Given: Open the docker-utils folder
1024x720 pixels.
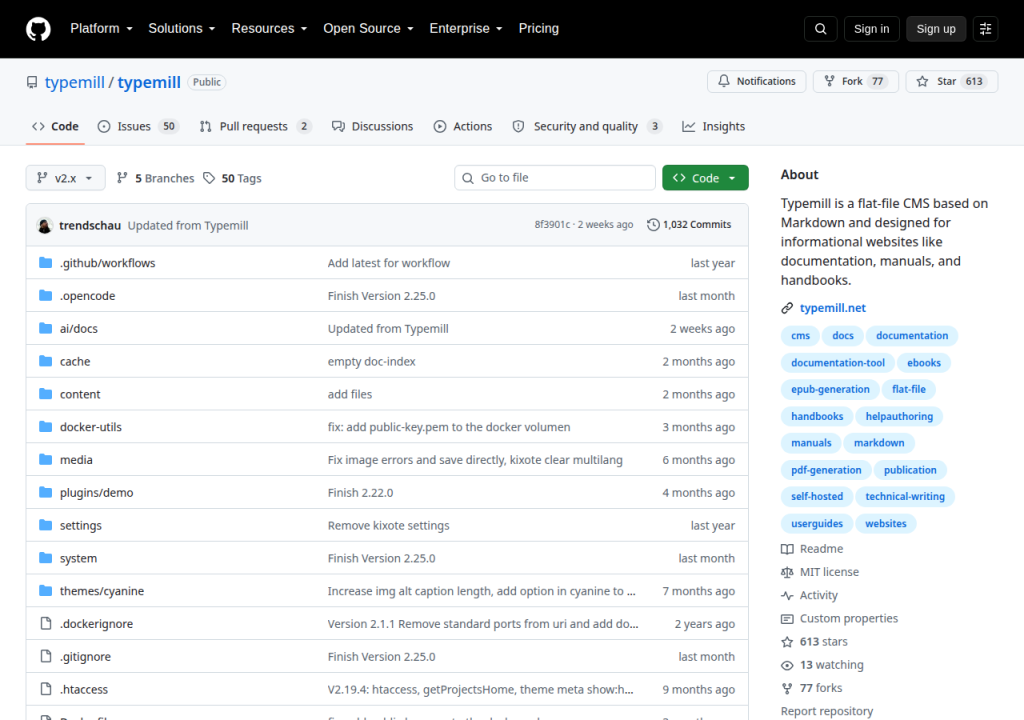Looking at the screenshot, I should coord(91,427).
